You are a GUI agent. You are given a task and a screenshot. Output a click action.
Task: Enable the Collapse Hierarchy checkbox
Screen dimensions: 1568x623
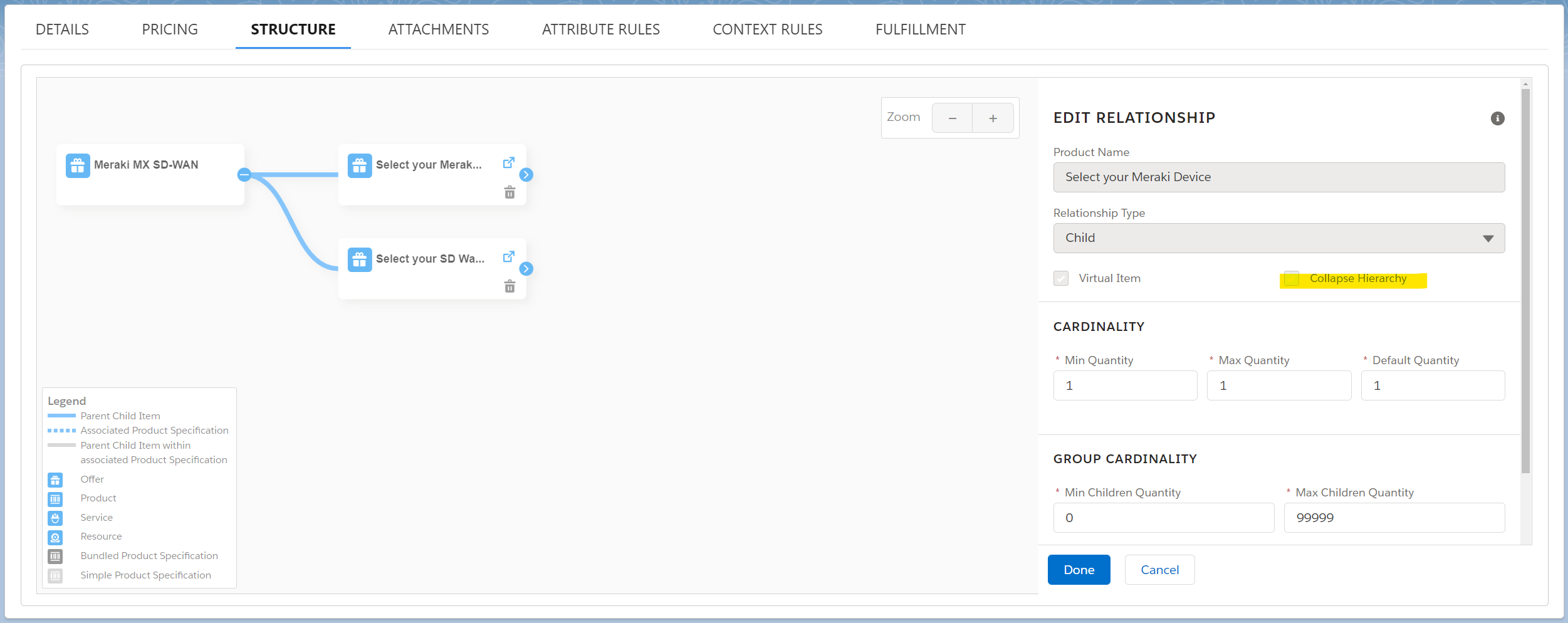1291,278
